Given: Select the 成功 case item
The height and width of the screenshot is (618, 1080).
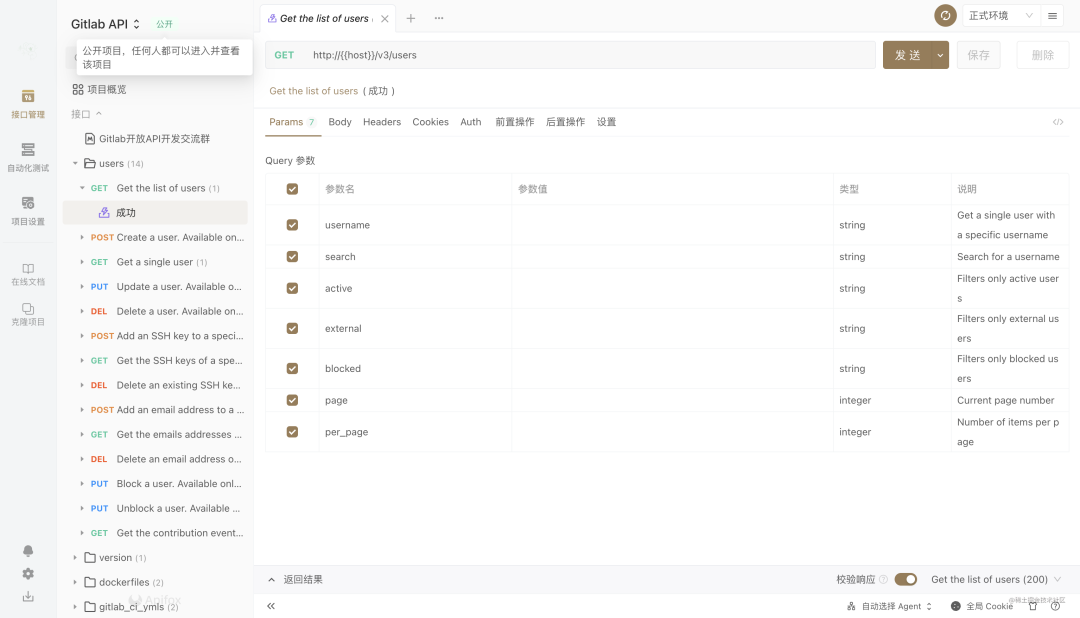Looking at the screenshot, I should point(155,213).
